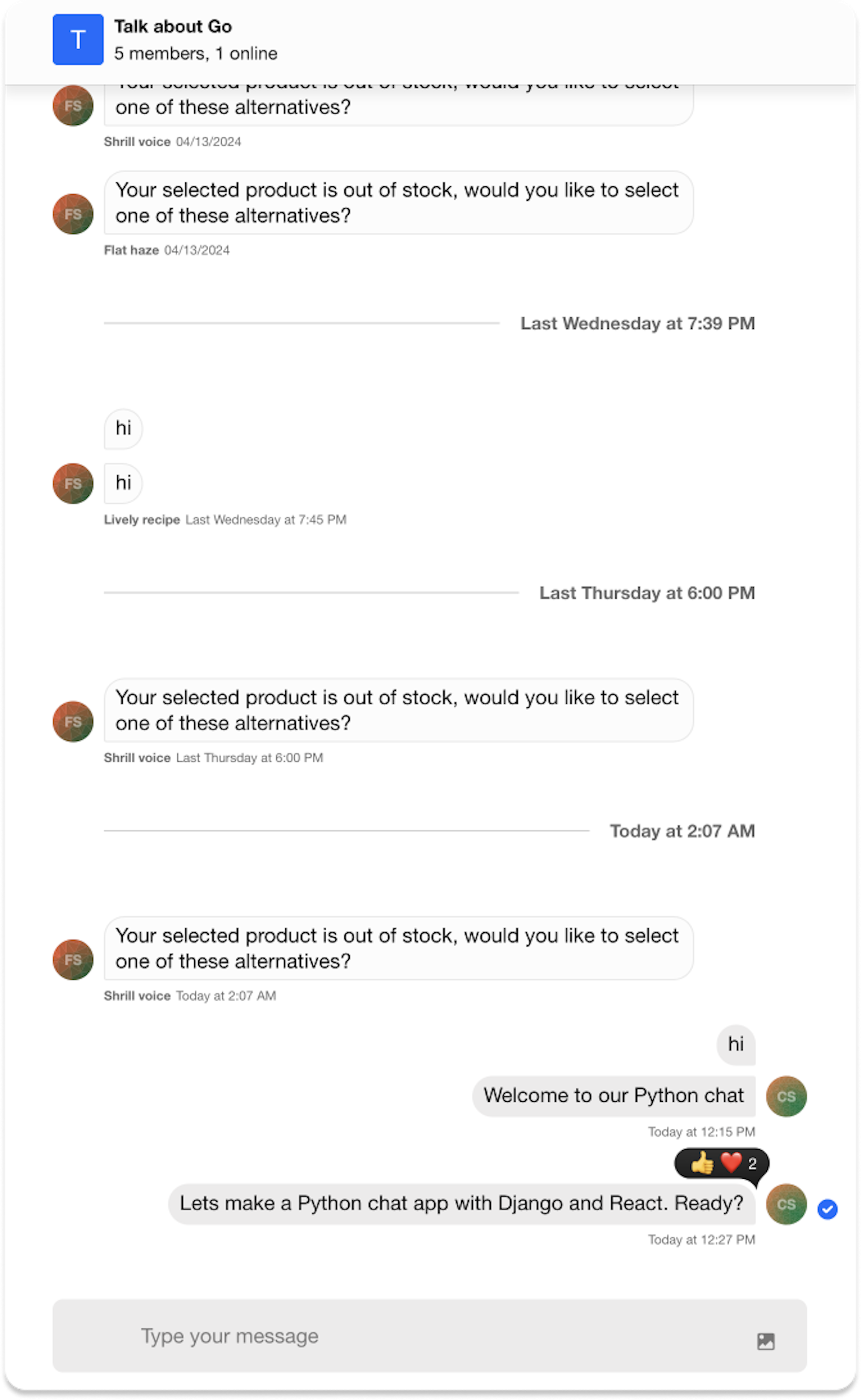Select the 'Welcome to our Python chat' message
This screenshot has width=861, height=1400.
coord(613,1095)
